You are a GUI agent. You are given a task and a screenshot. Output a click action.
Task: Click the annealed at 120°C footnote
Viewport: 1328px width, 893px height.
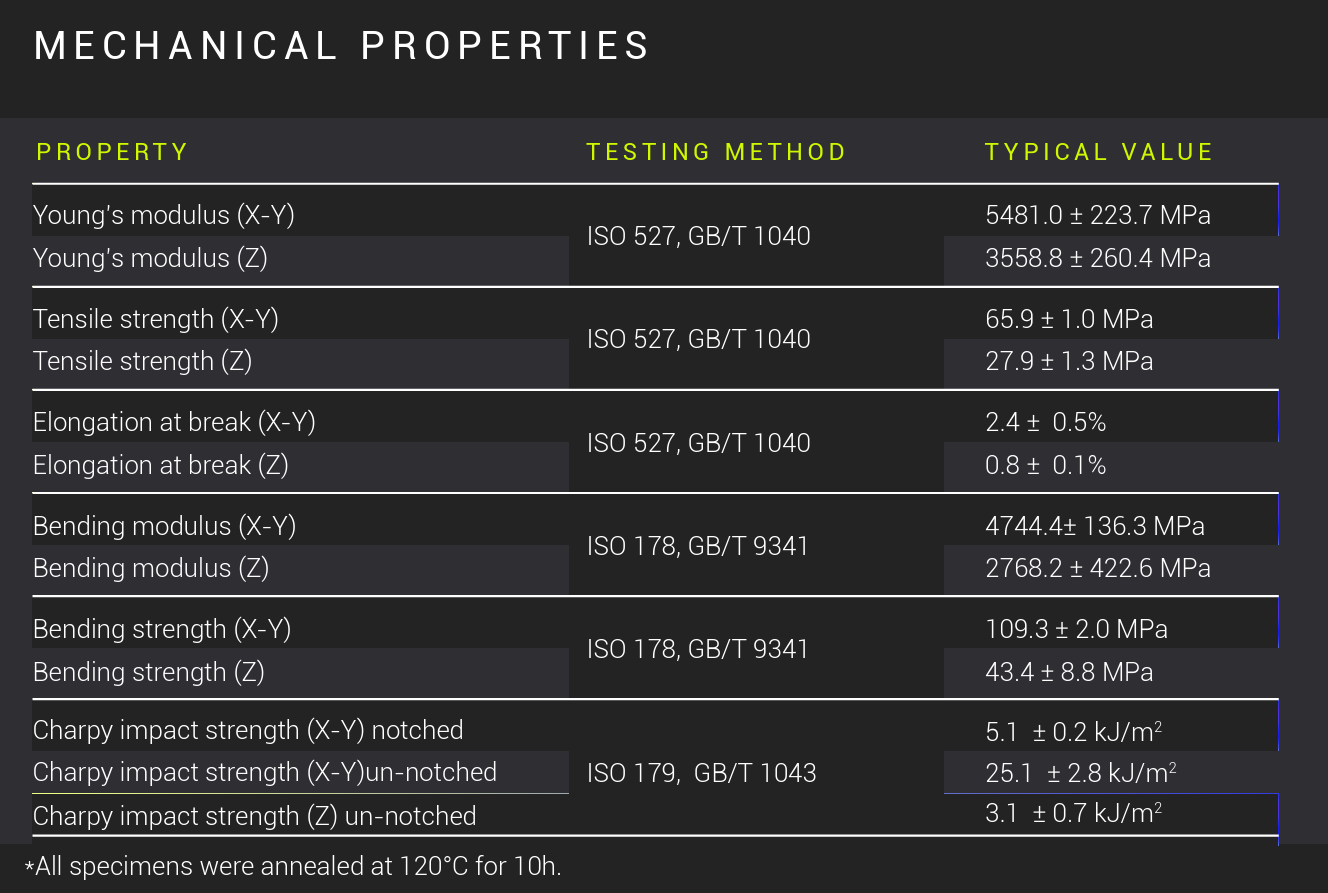294,866
